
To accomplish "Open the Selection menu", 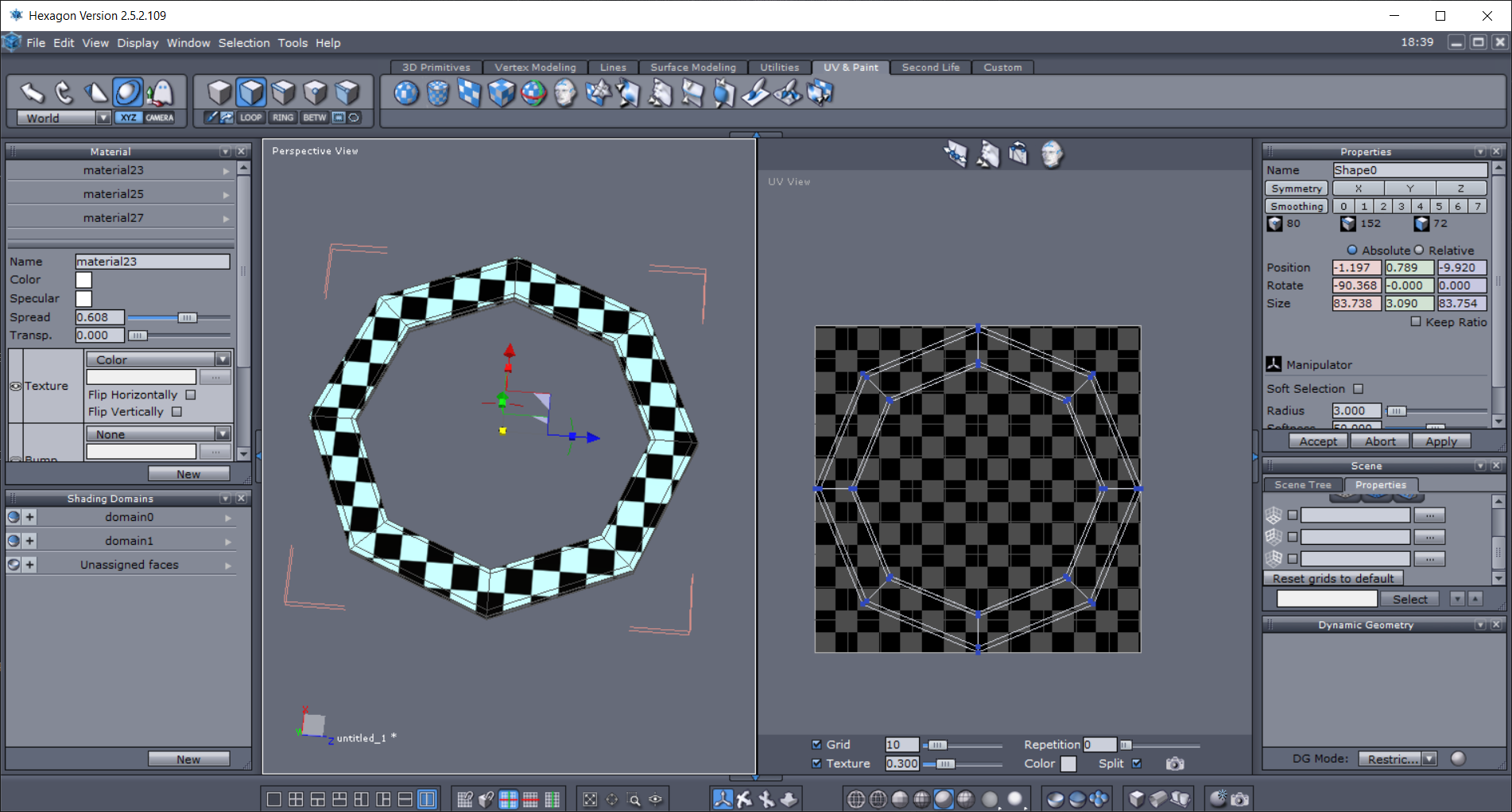I will [x=243, y=43].
